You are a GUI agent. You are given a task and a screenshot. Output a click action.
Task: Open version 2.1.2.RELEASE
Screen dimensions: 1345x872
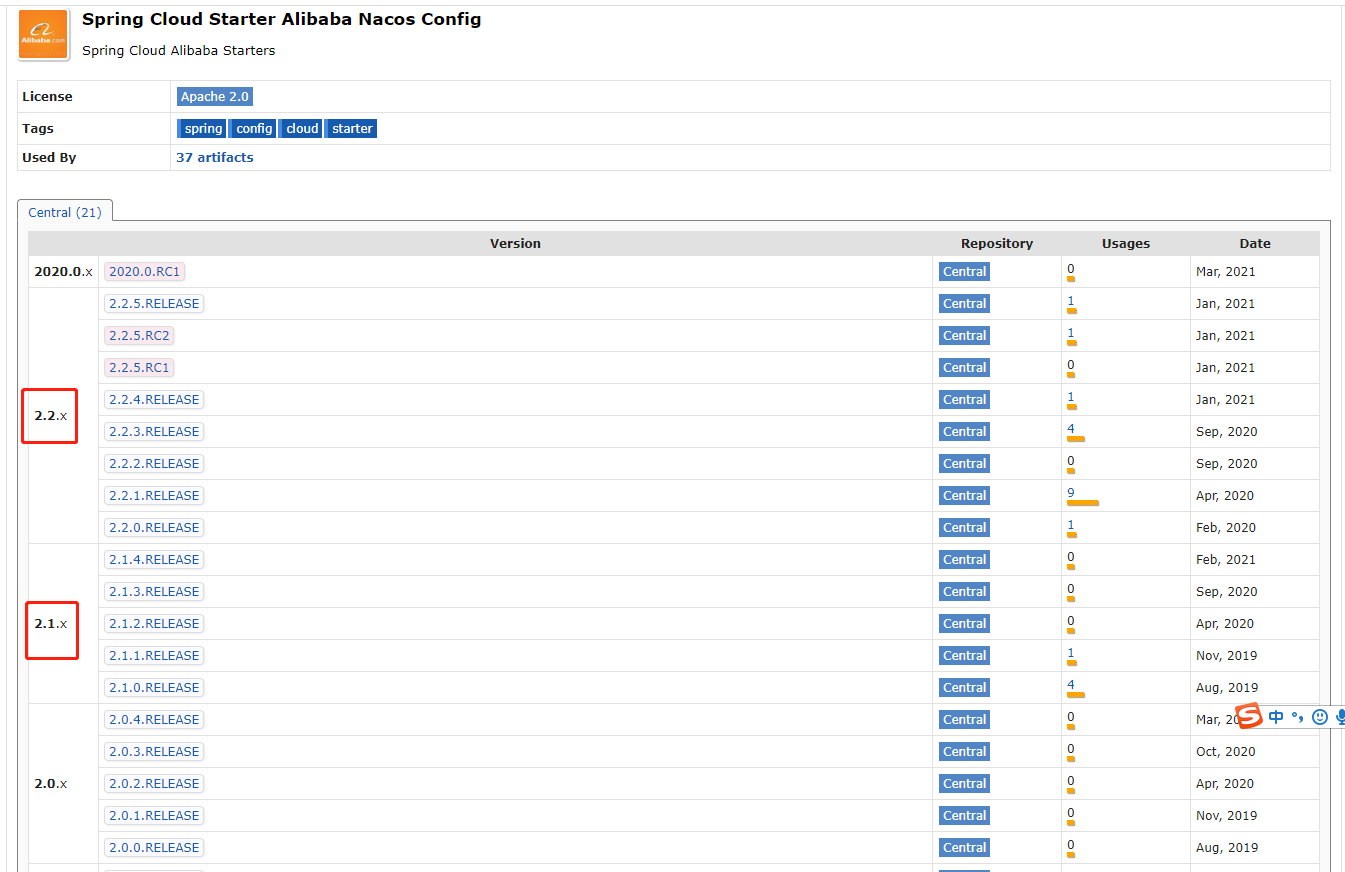point(154,624)
